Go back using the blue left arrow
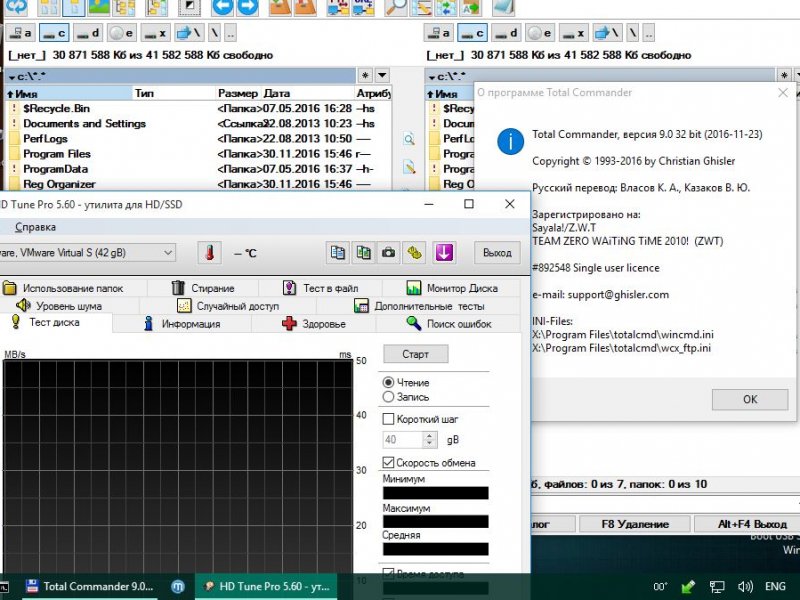800x600 pixels. (x=223, y=7)
